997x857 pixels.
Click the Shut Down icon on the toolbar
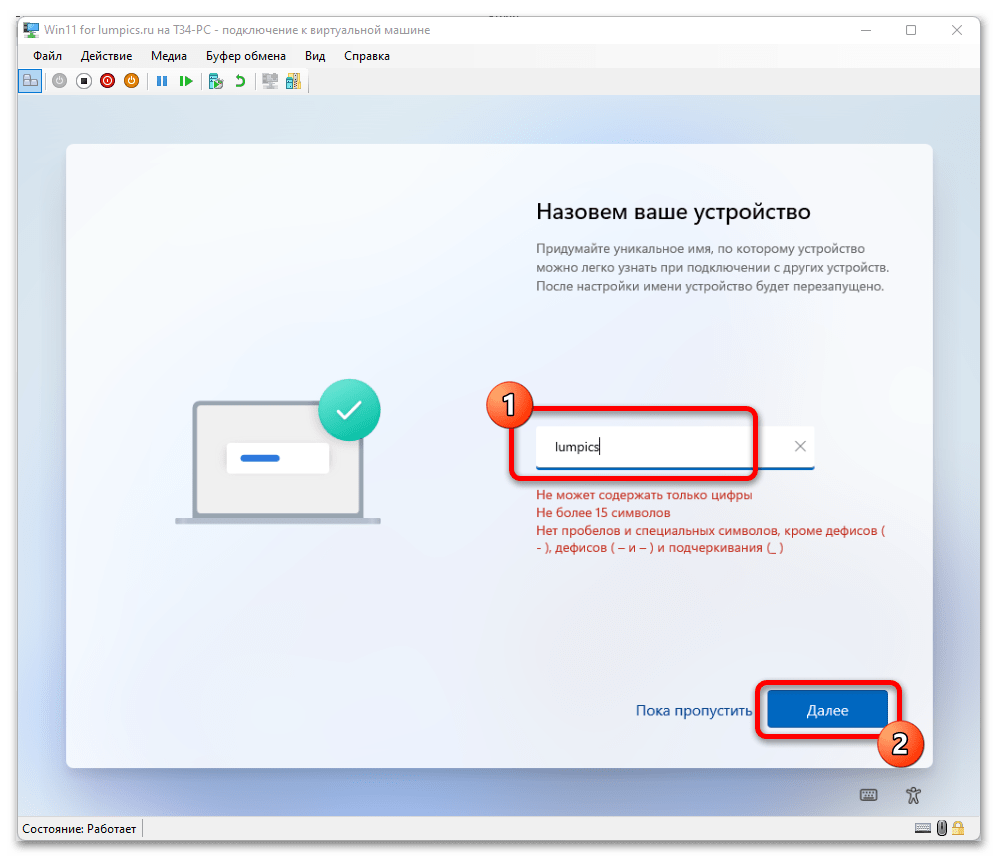pos(108,81)
